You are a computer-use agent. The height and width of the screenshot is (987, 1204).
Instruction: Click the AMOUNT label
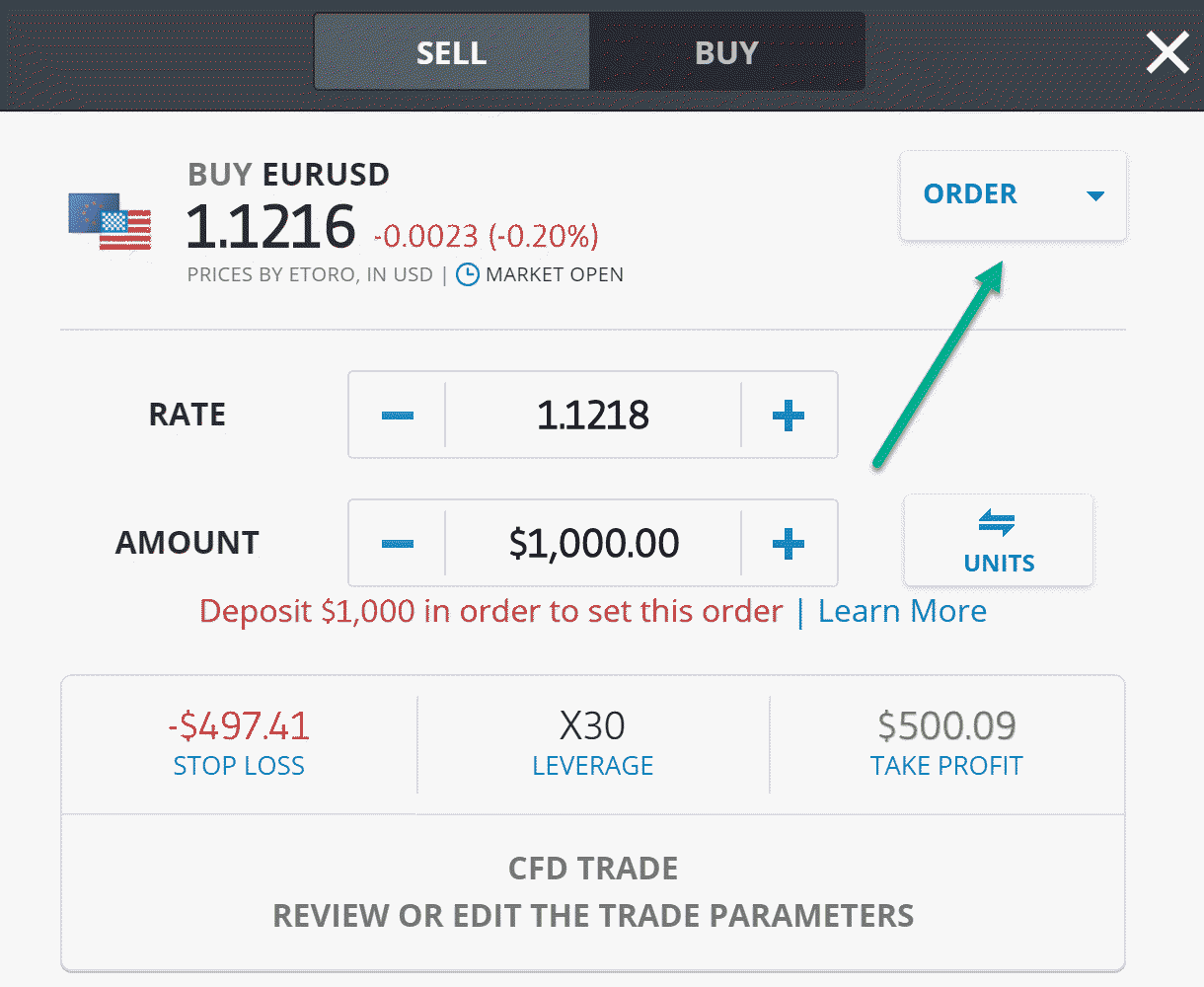[x=188, y=543]
